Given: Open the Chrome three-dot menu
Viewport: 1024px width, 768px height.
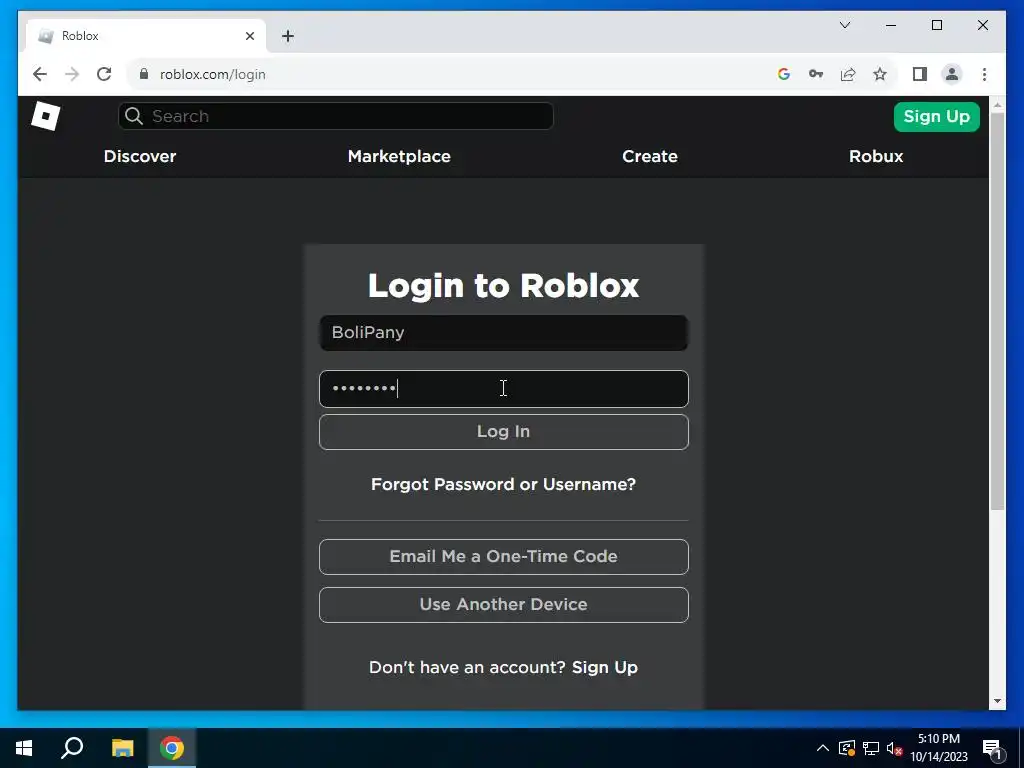Looking at the screenshot, I should 984,74.
